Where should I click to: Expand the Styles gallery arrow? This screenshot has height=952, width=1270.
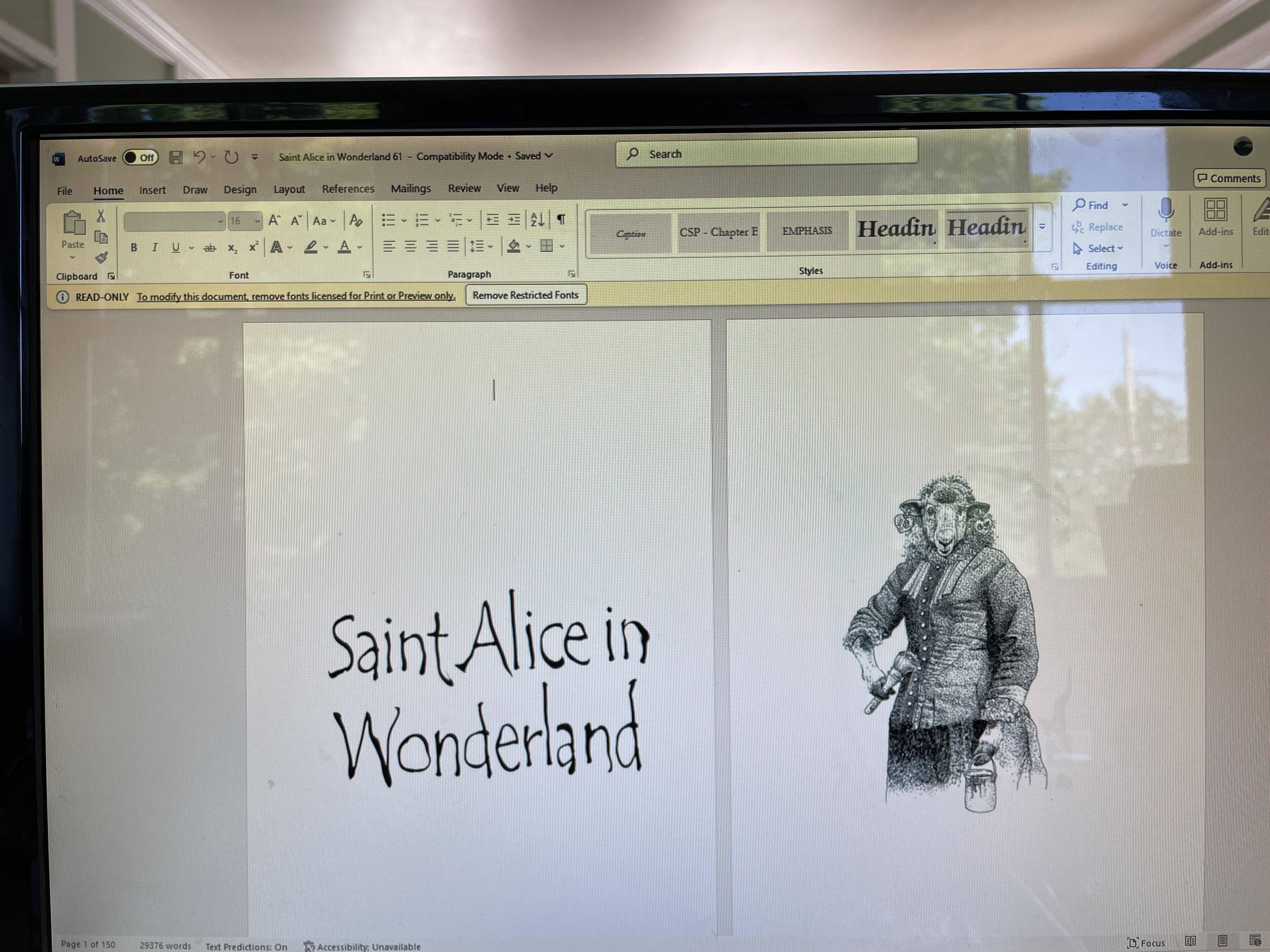(1042, 227)
